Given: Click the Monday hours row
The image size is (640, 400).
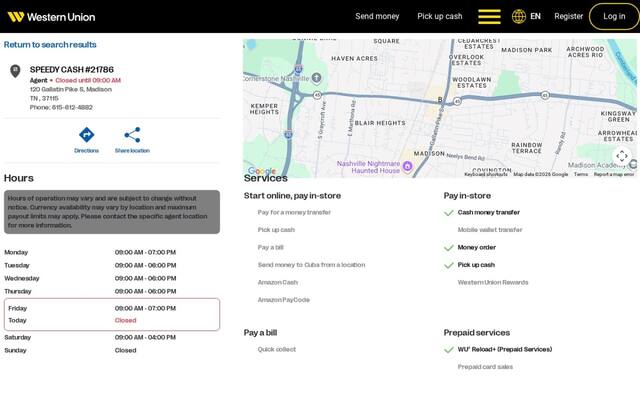Looking at the screenshot, I should pyautogui.click(x=112, y=252).
